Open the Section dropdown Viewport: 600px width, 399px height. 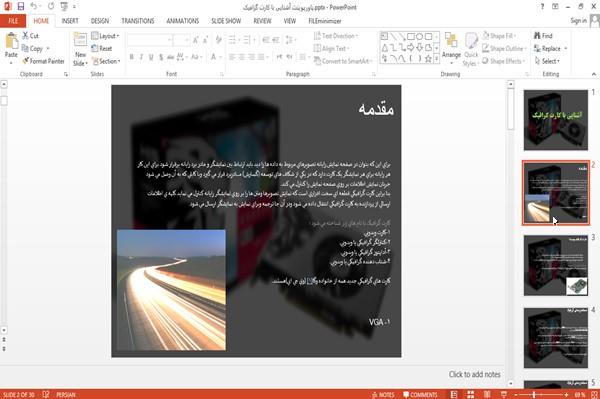pos(106,61)
